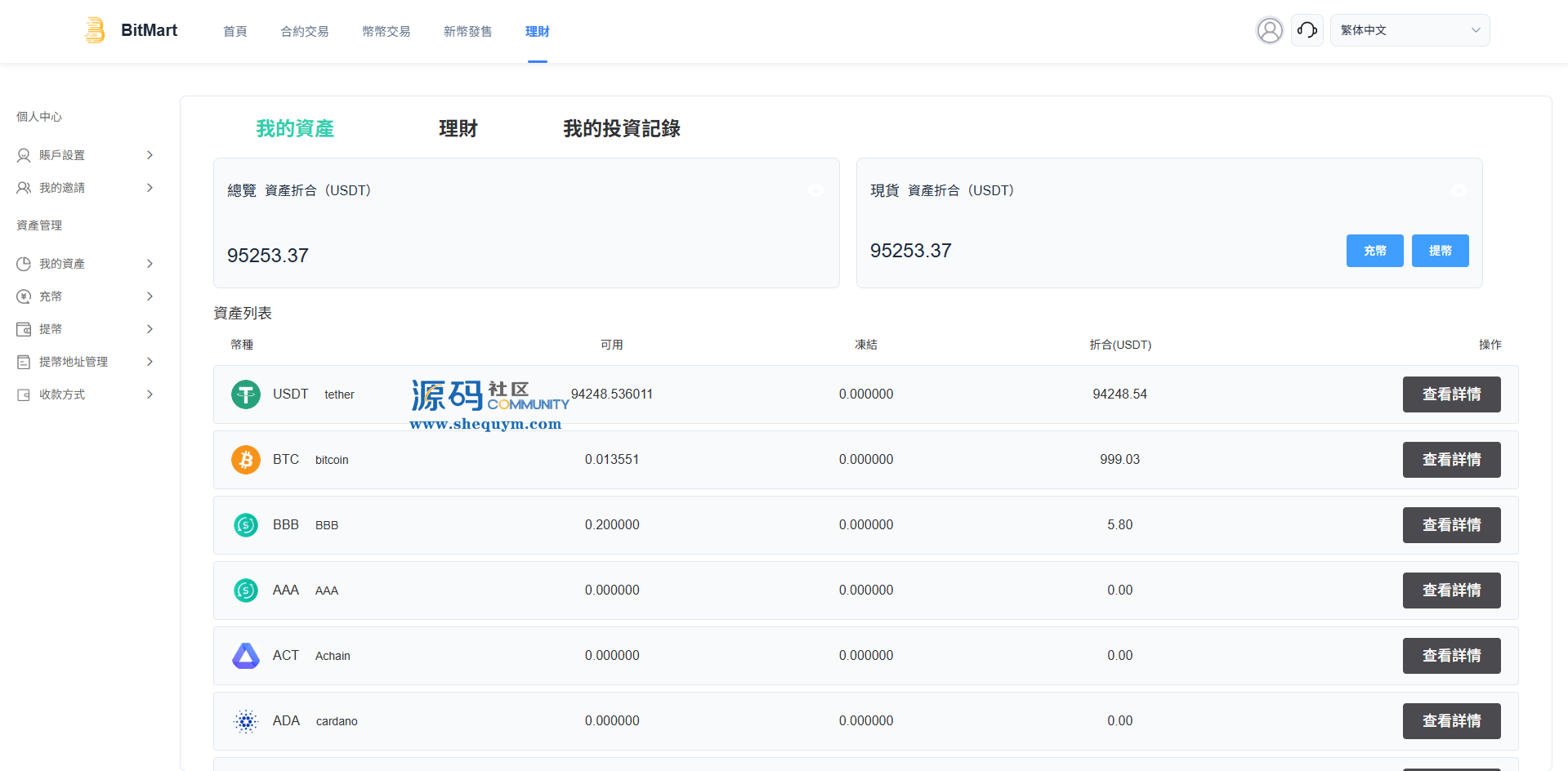Viewport: 1568px width, 771px height.
Task: Click the BBB coin icon
Action: coord(245,525)
